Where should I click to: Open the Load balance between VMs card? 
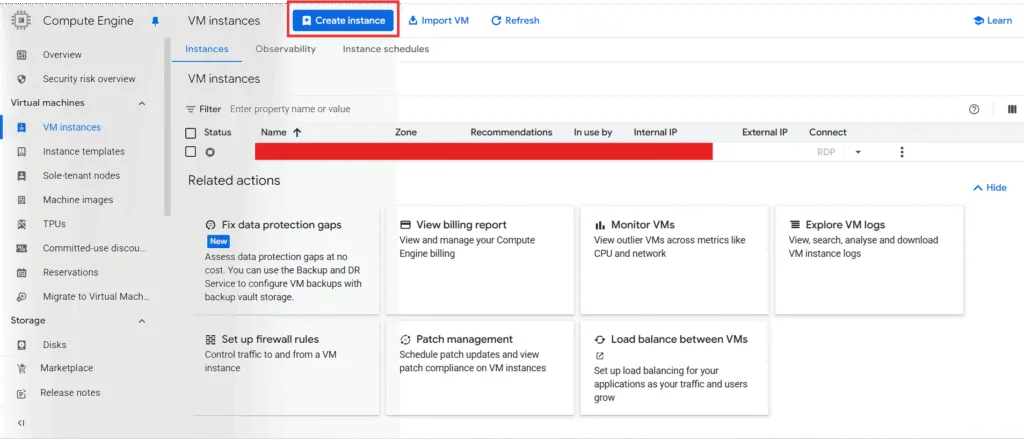674,367
